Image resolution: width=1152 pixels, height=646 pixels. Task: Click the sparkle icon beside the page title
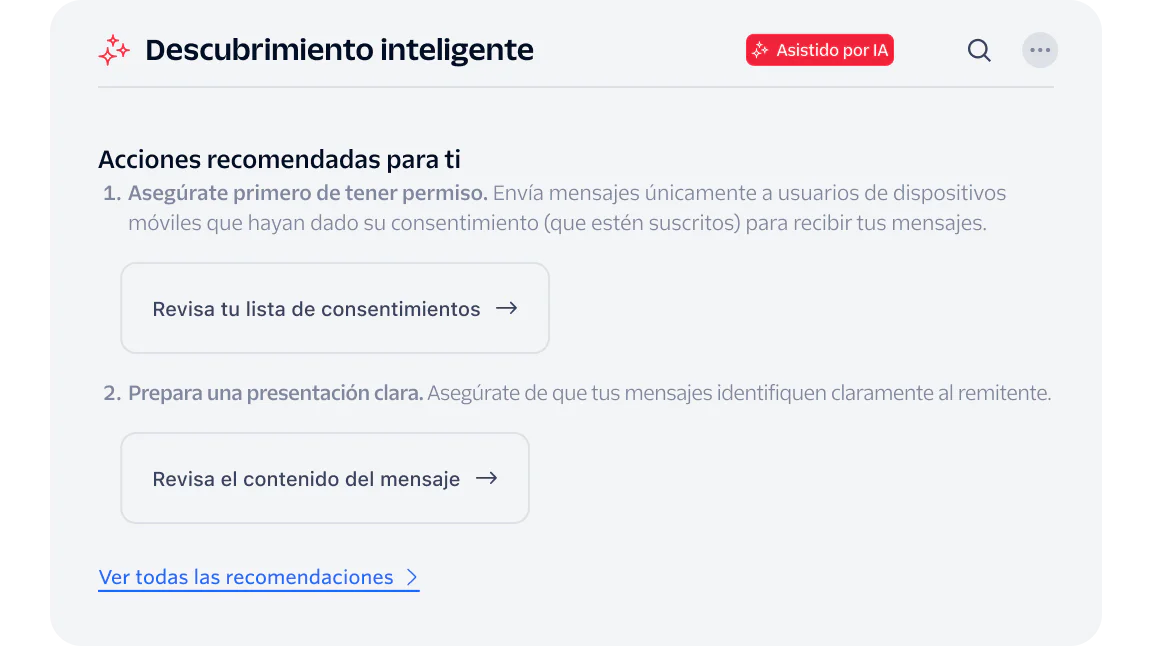115,49
